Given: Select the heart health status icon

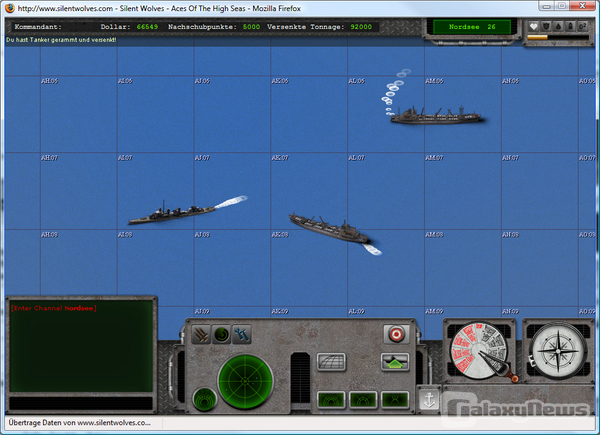Looking at the screenshot, I should click(534, 26).
